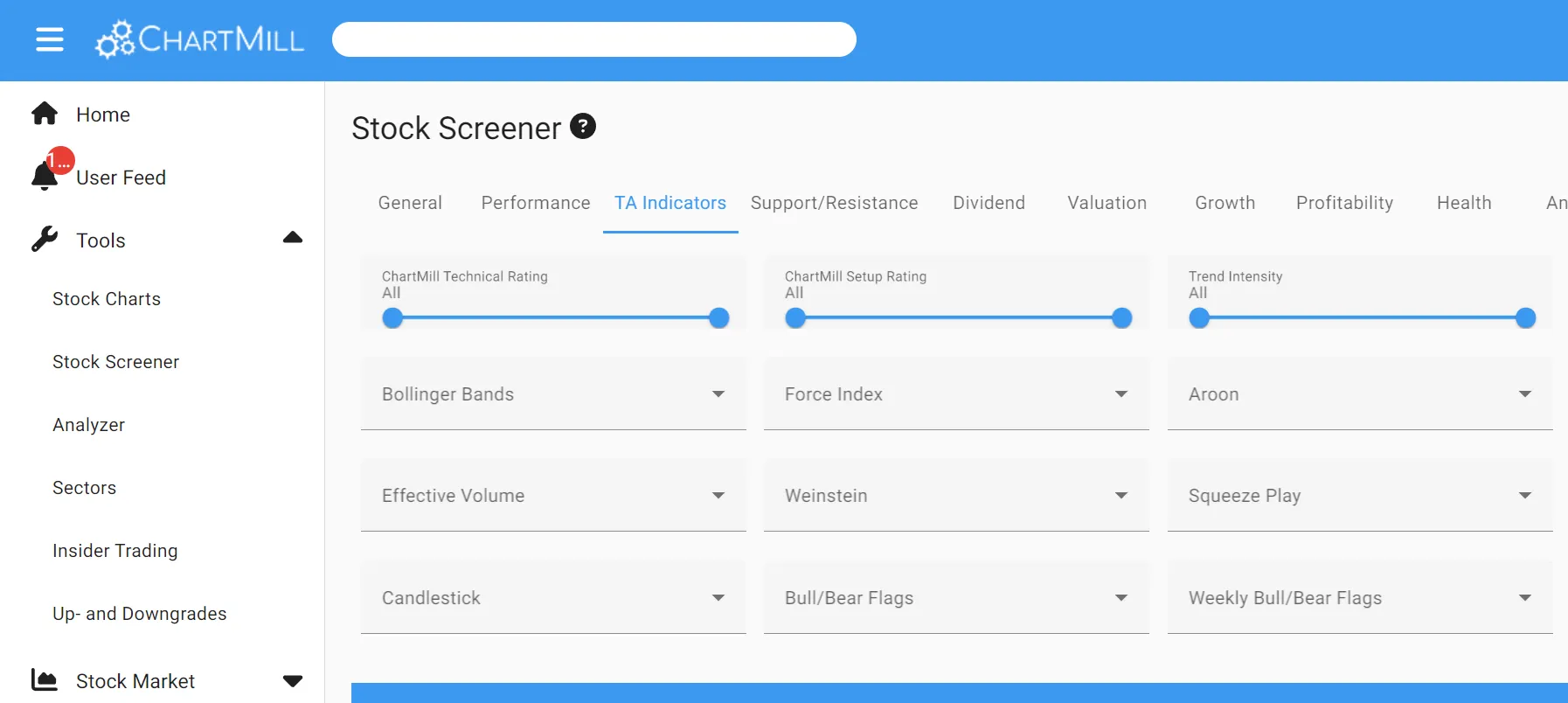The image size is (1568, 703).
Task: Select the Support/Resistance tab
Action: tap(834, 203)
